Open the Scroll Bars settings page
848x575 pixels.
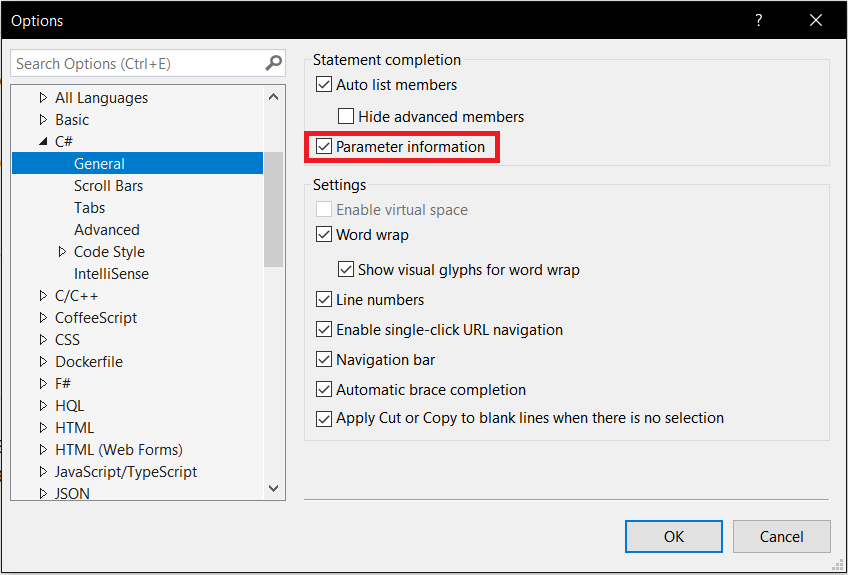click(109, 186)
